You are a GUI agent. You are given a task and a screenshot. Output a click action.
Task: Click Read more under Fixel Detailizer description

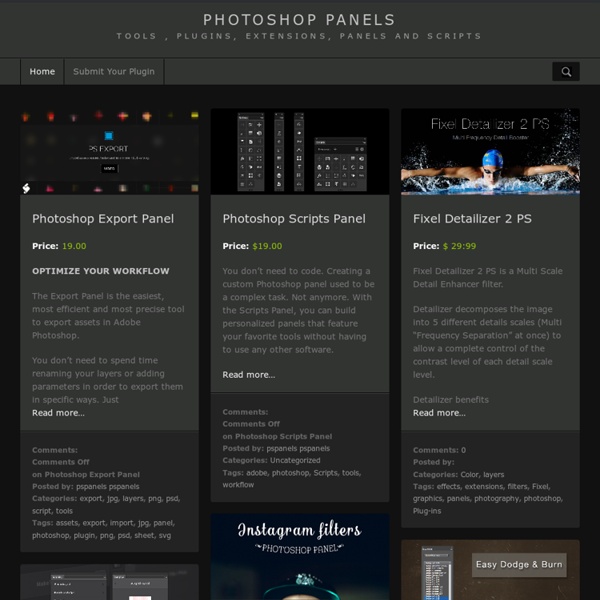pos(439,413)
